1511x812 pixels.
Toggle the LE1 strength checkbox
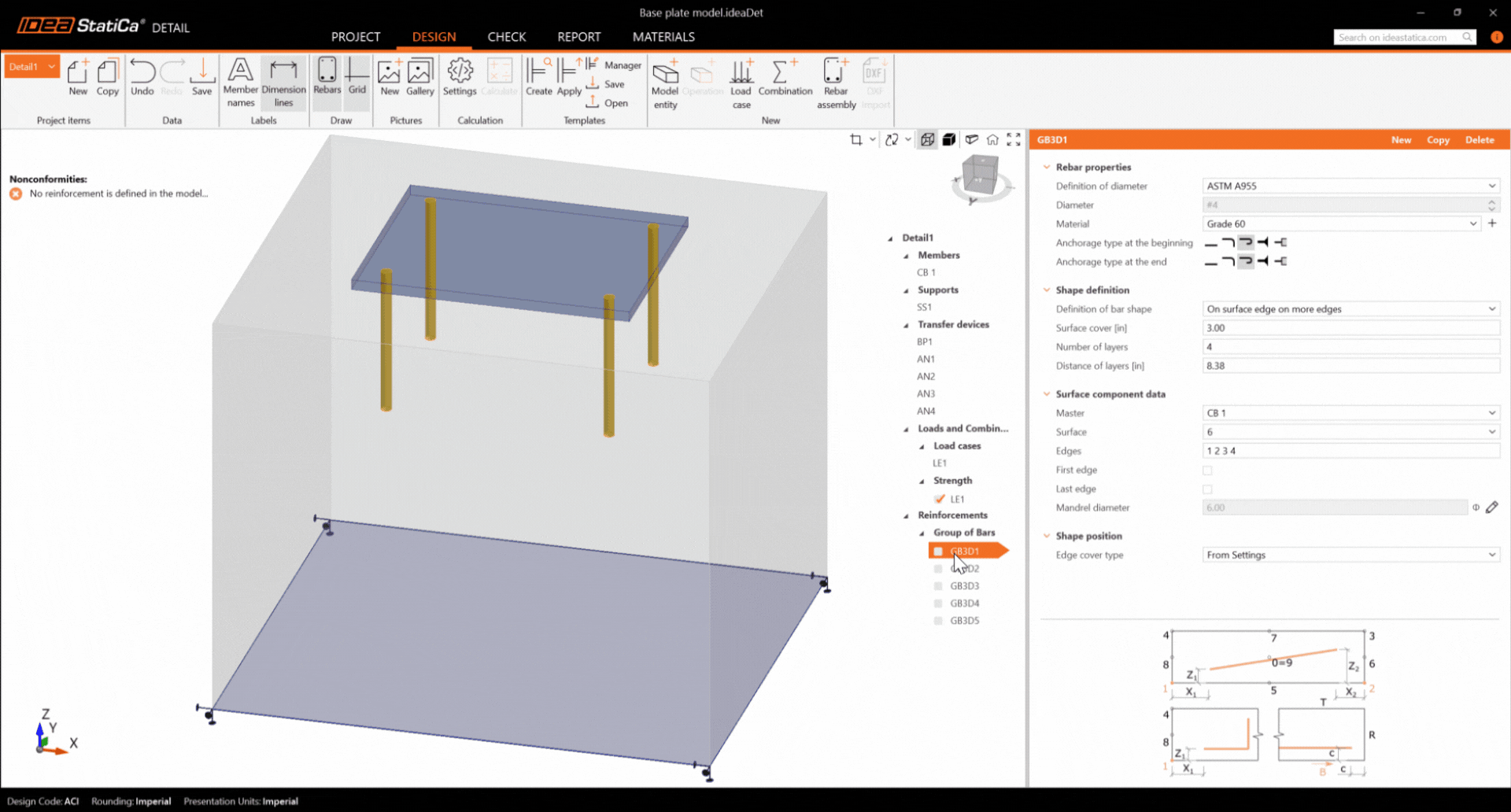pos(939,499)
